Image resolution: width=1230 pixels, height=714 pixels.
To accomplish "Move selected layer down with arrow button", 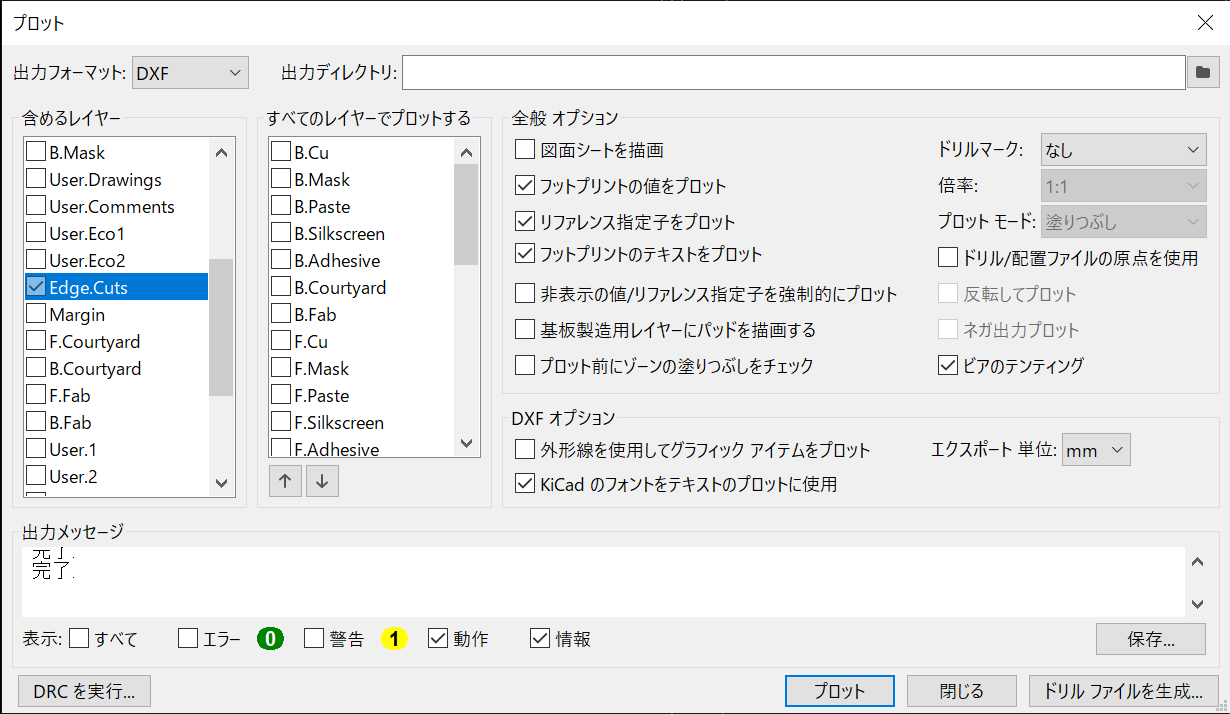I will 322,481.
